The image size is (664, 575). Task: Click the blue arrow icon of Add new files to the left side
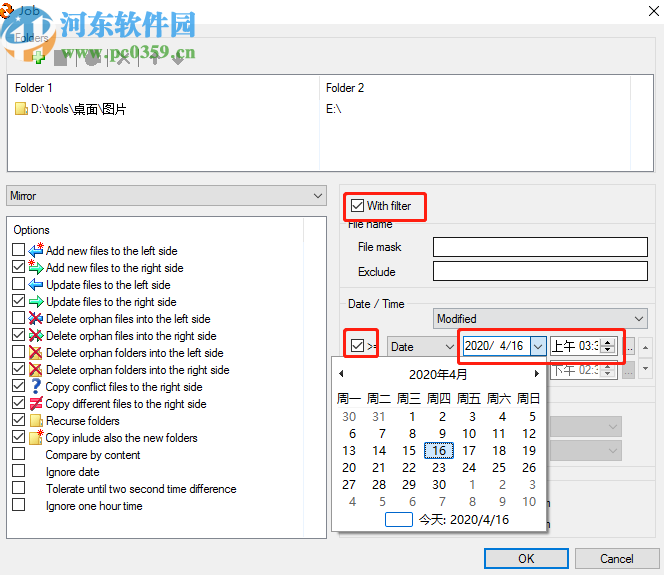pyautogui.click(x=36, y=250)
